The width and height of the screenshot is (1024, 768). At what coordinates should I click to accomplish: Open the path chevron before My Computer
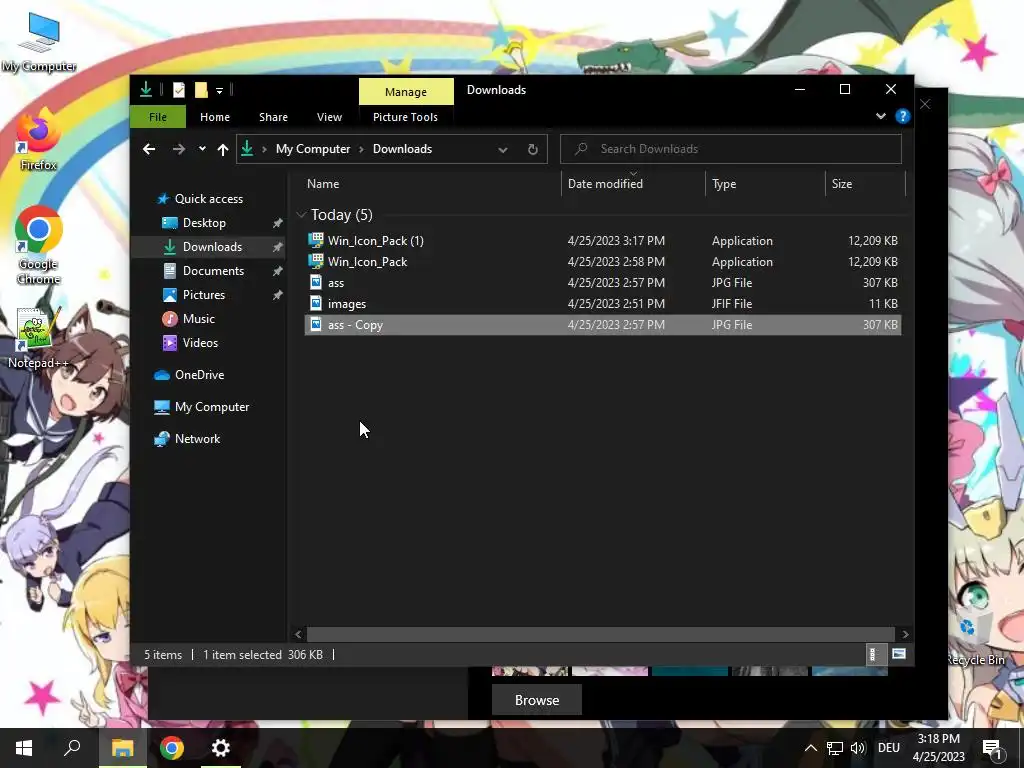tap(264, 150)
